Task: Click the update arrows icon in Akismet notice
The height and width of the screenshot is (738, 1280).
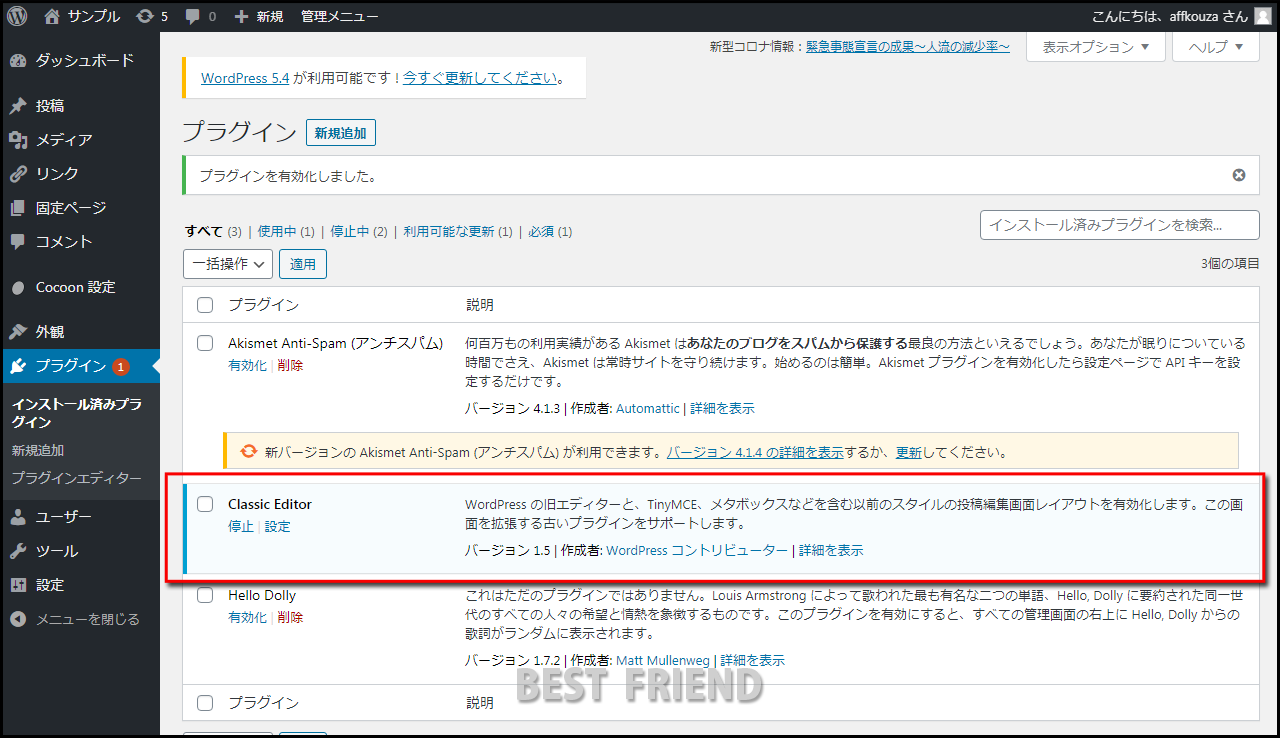Action: click(x=249, y=451)
